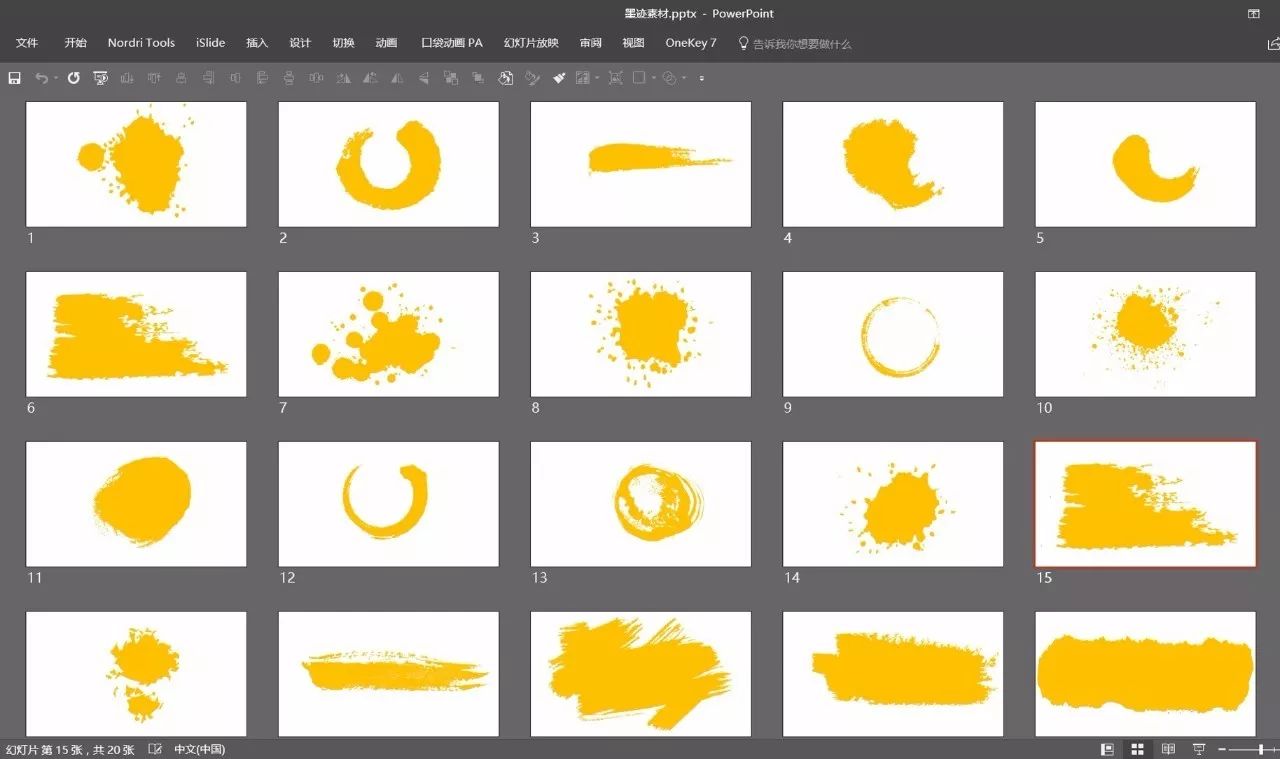Image resolution: width=1280 pixels, height=759 pixels.
Task: Select slide 9 thin ring thumbnail
Action: [x=893, y=334]
